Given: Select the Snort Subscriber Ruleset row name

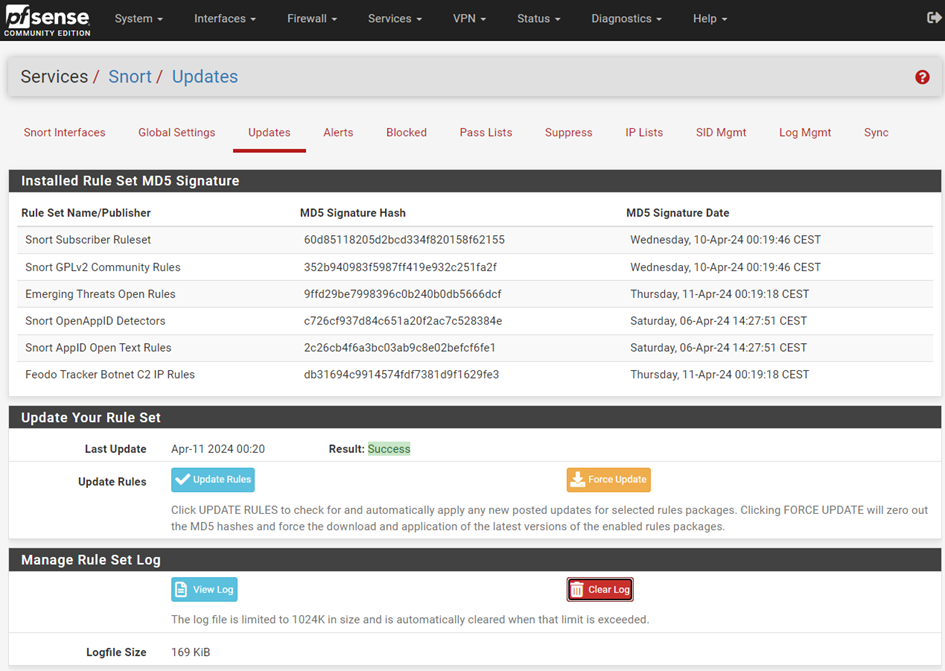Looking at the screenshot, I should (88, 240).
